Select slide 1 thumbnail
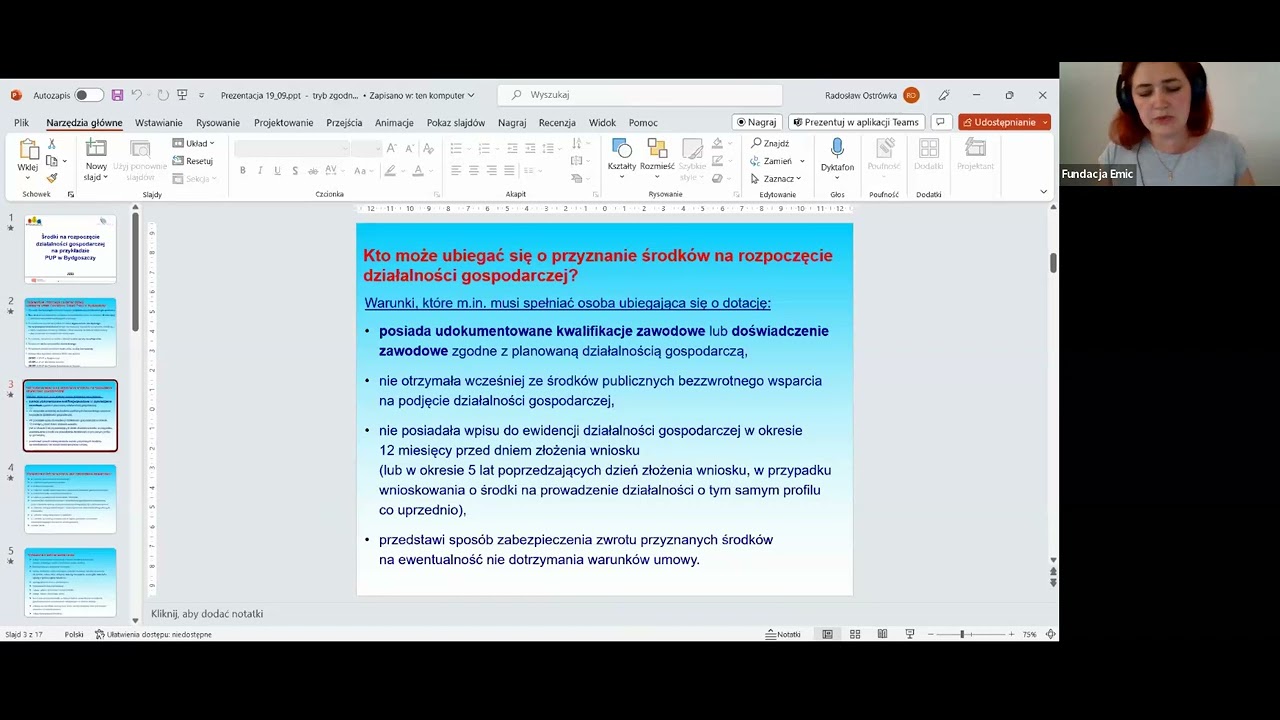 (x=70, y=249)
